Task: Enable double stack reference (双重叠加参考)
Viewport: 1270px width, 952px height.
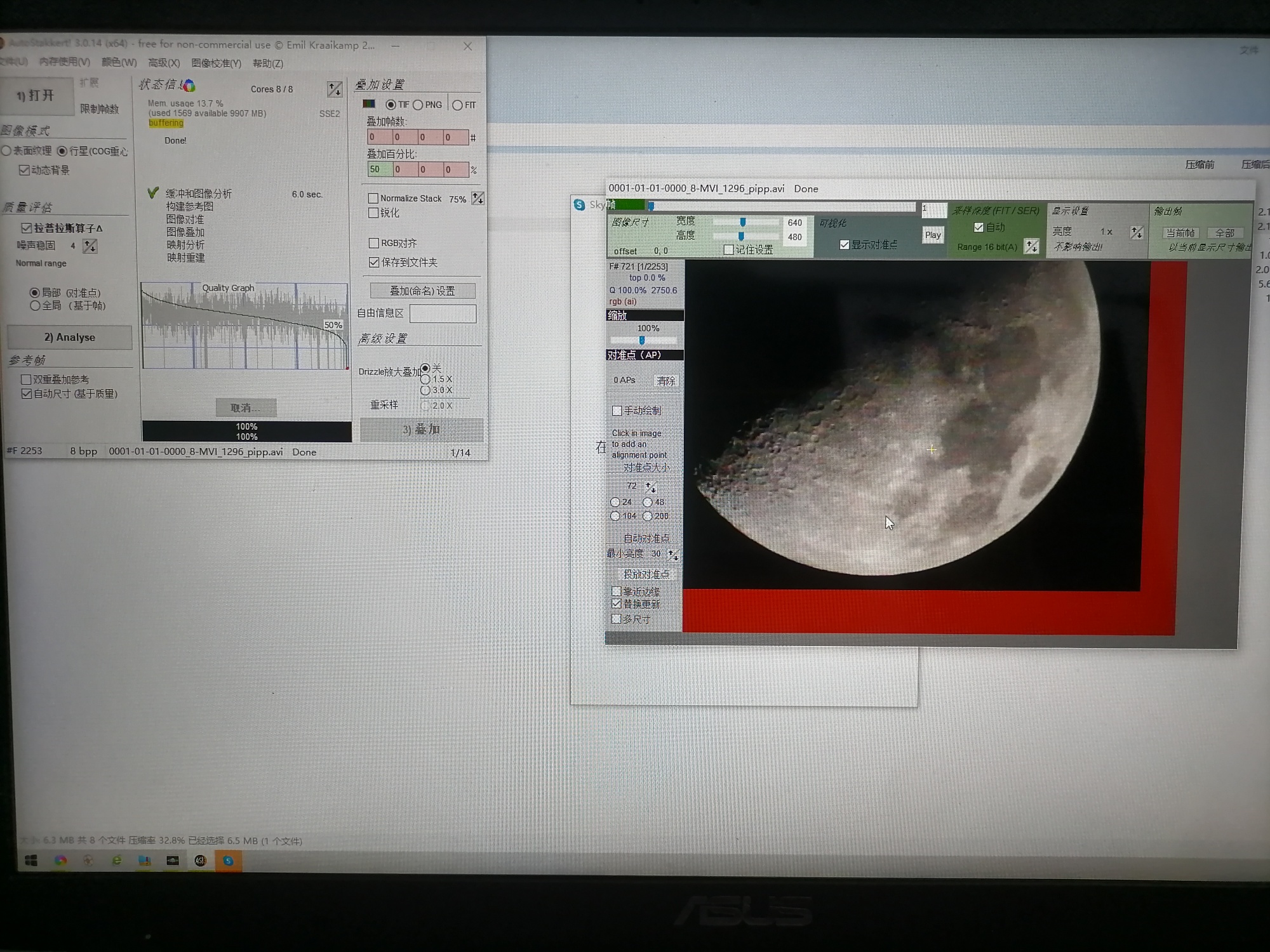Action: coord(26,379)
